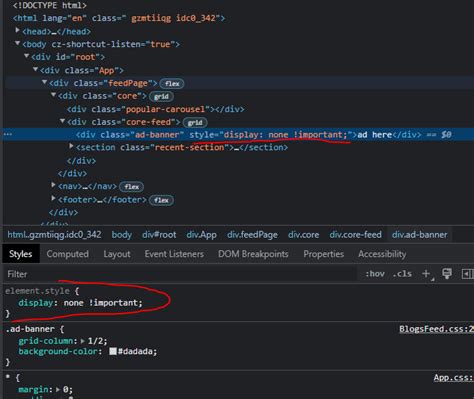This screenshot has height=399, width=474.
Task: Expand the grid-column shorthand arrow
Action: click(83, 341)
